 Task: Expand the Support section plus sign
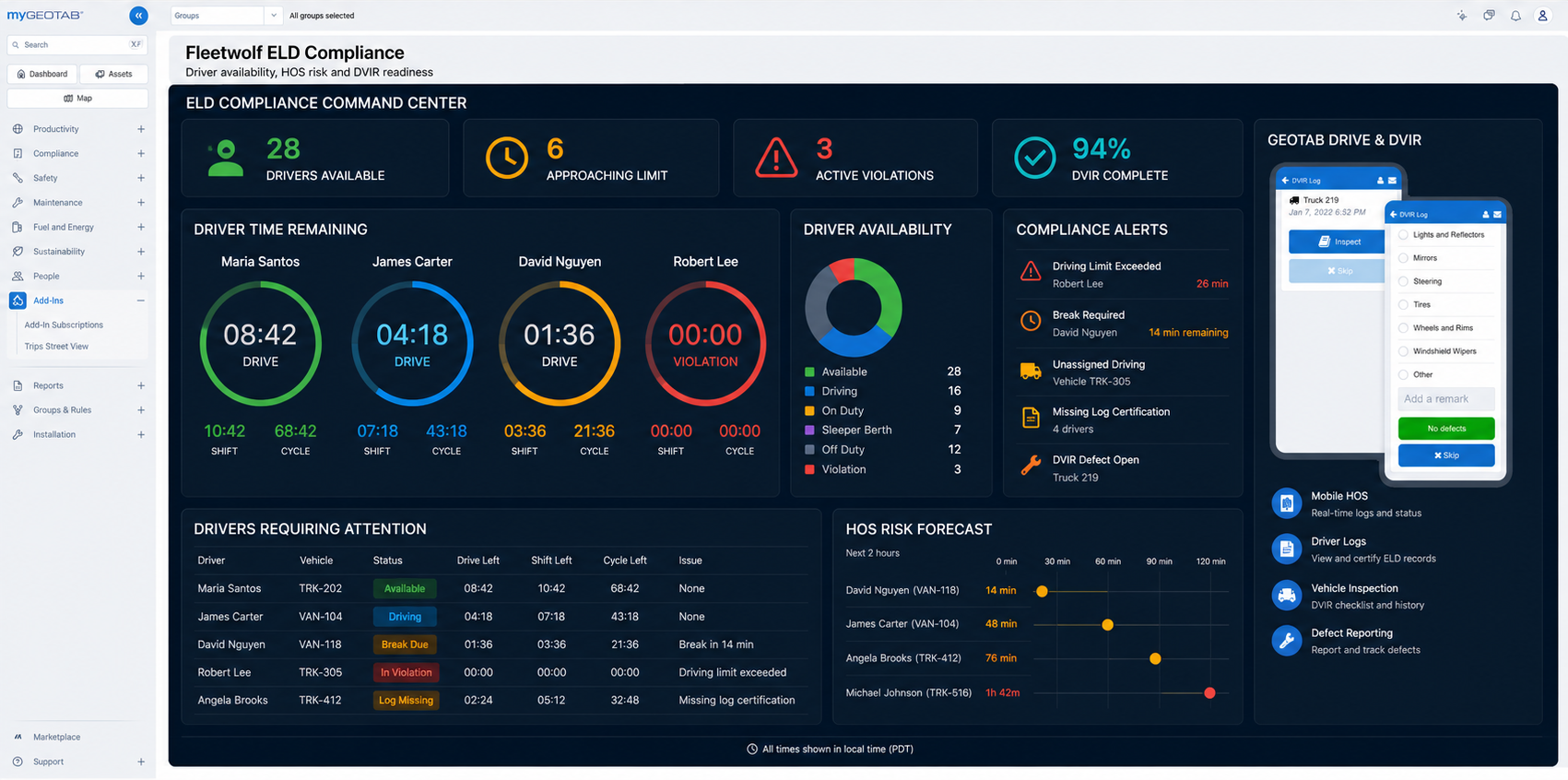141,762
